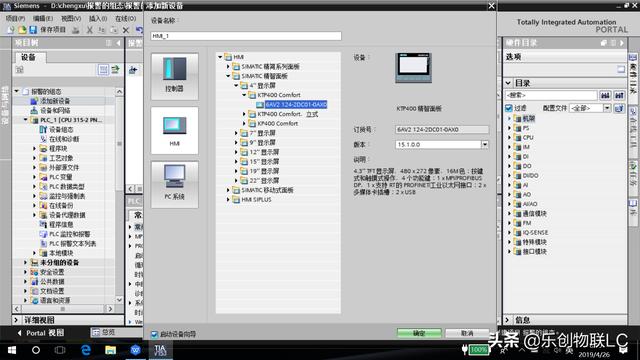Click the KTP400 device preview image
The image size is (640, 360).
pyautogui.click(x=413, y=68)
